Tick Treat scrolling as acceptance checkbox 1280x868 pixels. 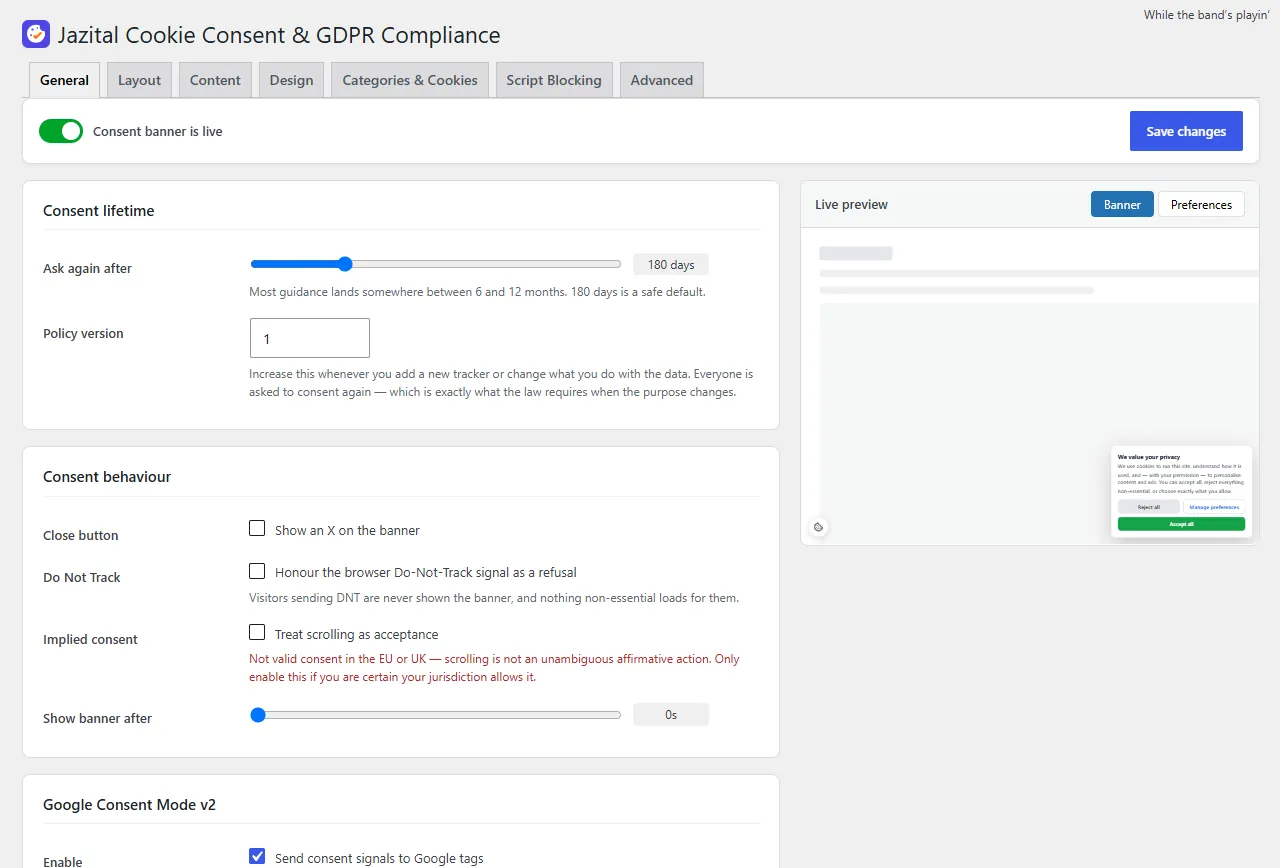click(x=257, y=632)
